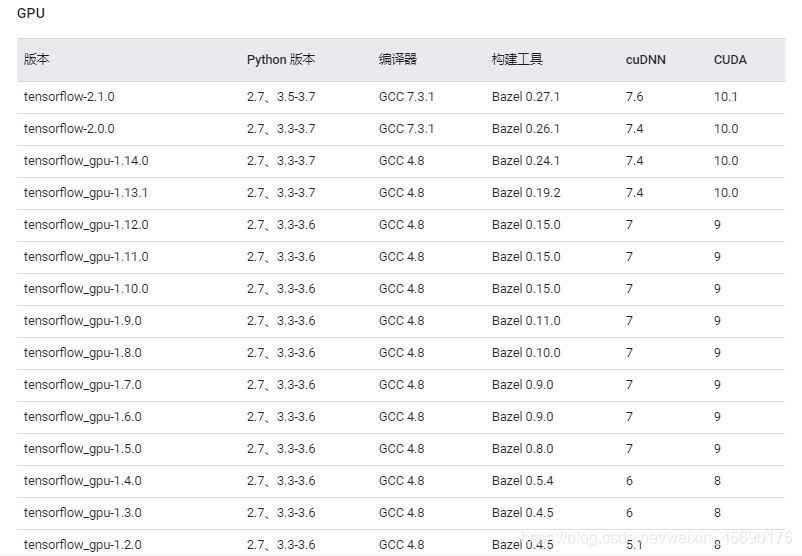Viewport: 802px width, 556px height.
Task: Select the tensorflow_gpu-1.2.0 cell
Action: pyautogui.click(x=82, y=545)
